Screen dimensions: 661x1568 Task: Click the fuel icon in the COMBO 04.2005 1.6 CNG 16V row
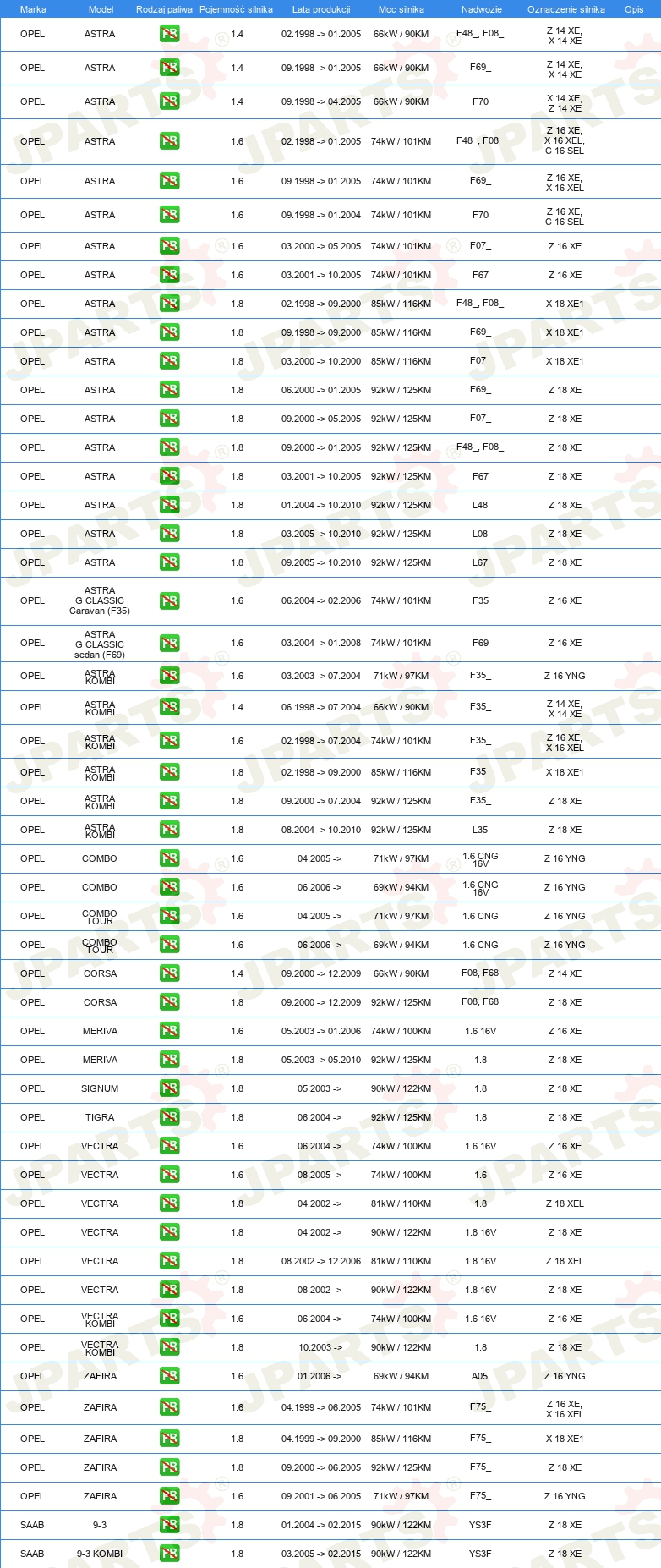(169, 858)
